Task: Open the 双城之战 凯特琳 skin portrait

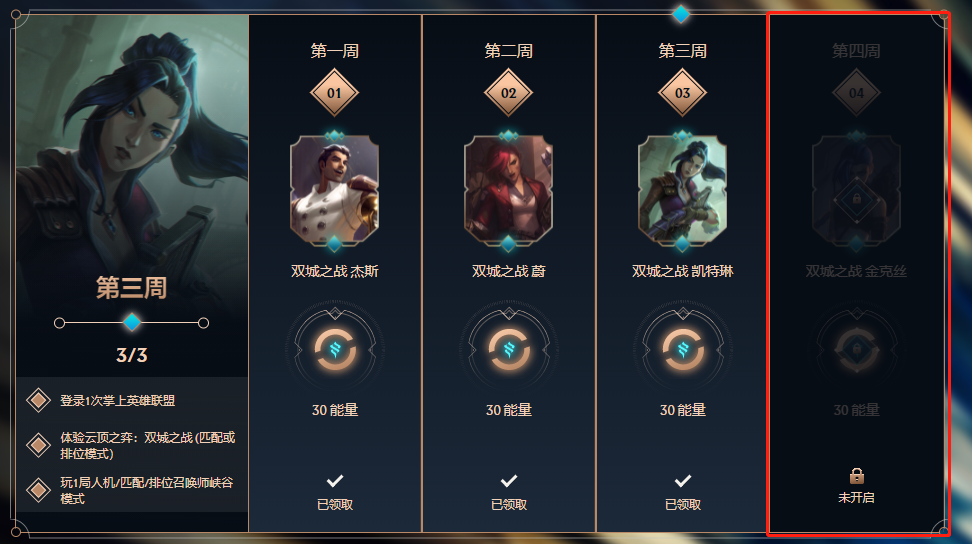Action: [x=682, y=190]
